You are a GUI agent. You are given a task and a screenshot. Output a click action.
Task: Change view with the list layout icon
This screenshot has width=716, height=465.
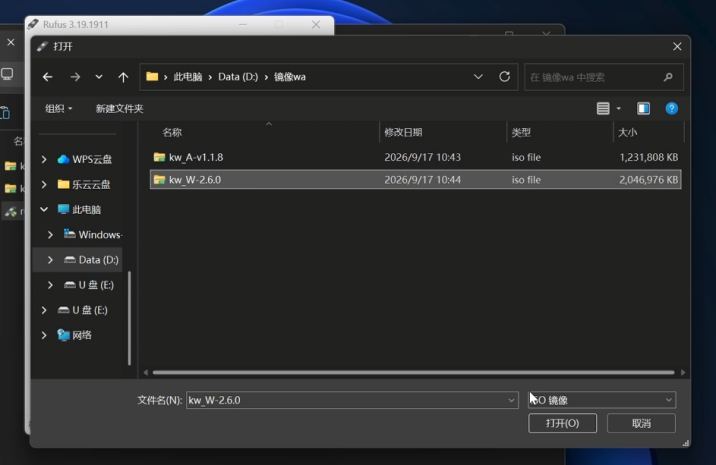[603, 109]
